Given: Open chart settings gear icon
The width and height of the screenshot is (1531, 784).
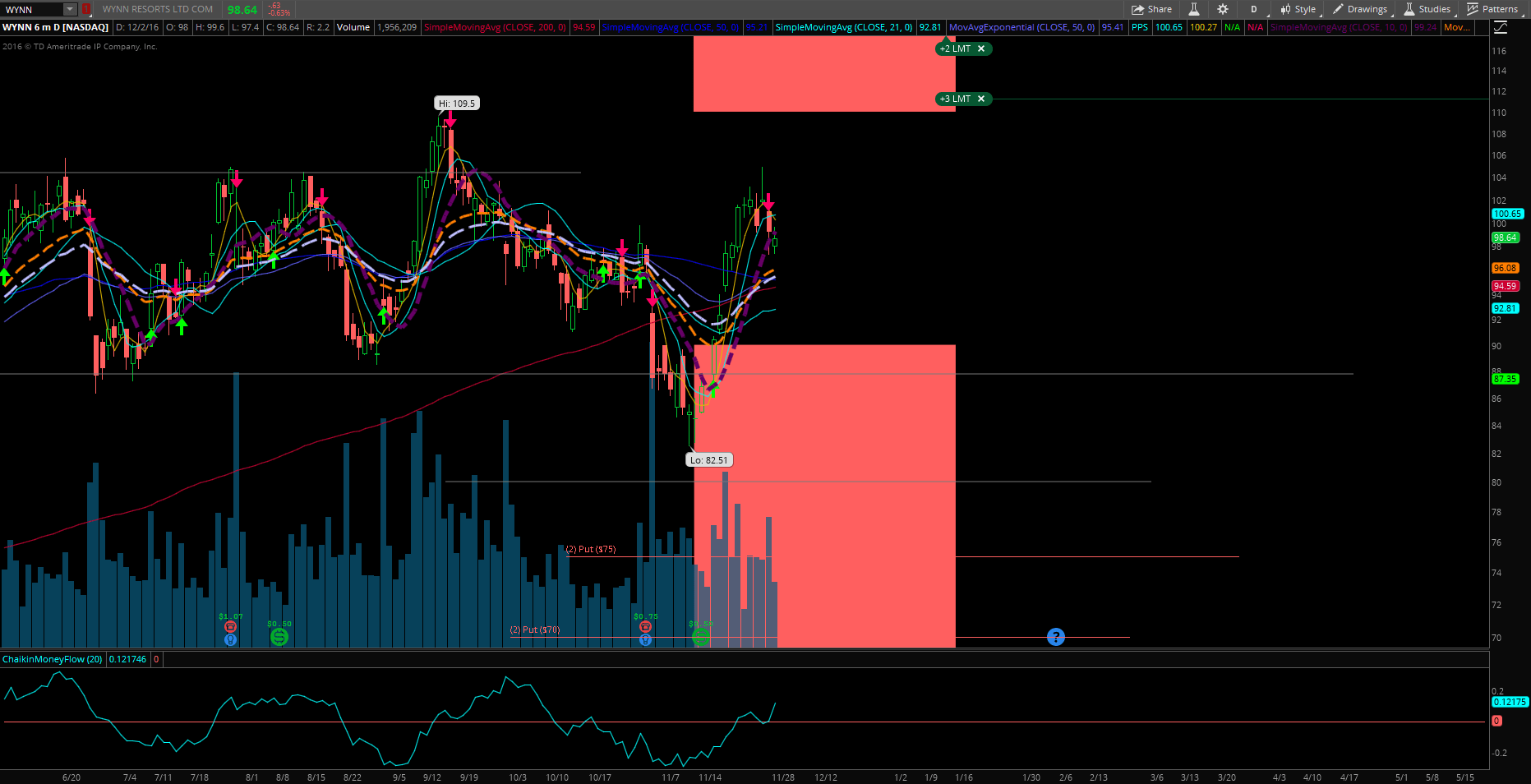Looking at the screenshot, I should coord(1223,9).
